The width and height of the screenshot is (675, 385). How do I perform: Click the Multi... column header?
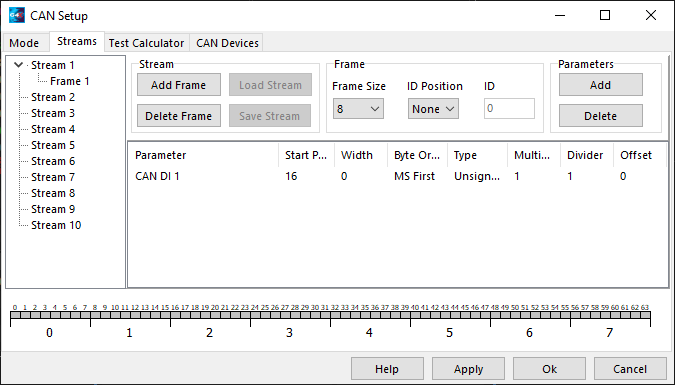534,155
